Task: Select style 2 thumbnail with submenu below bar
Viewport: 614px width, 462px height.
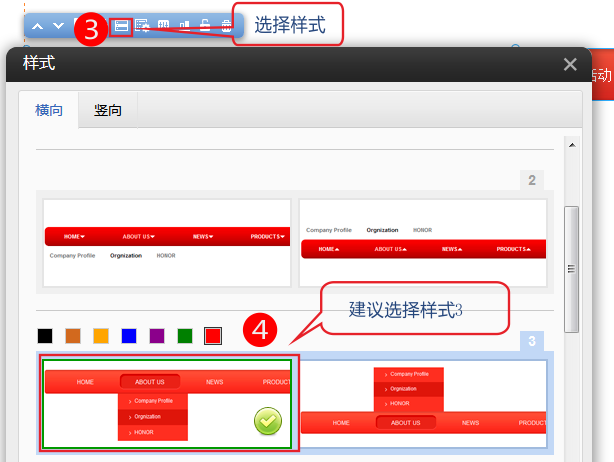Action: pos(167,242)
